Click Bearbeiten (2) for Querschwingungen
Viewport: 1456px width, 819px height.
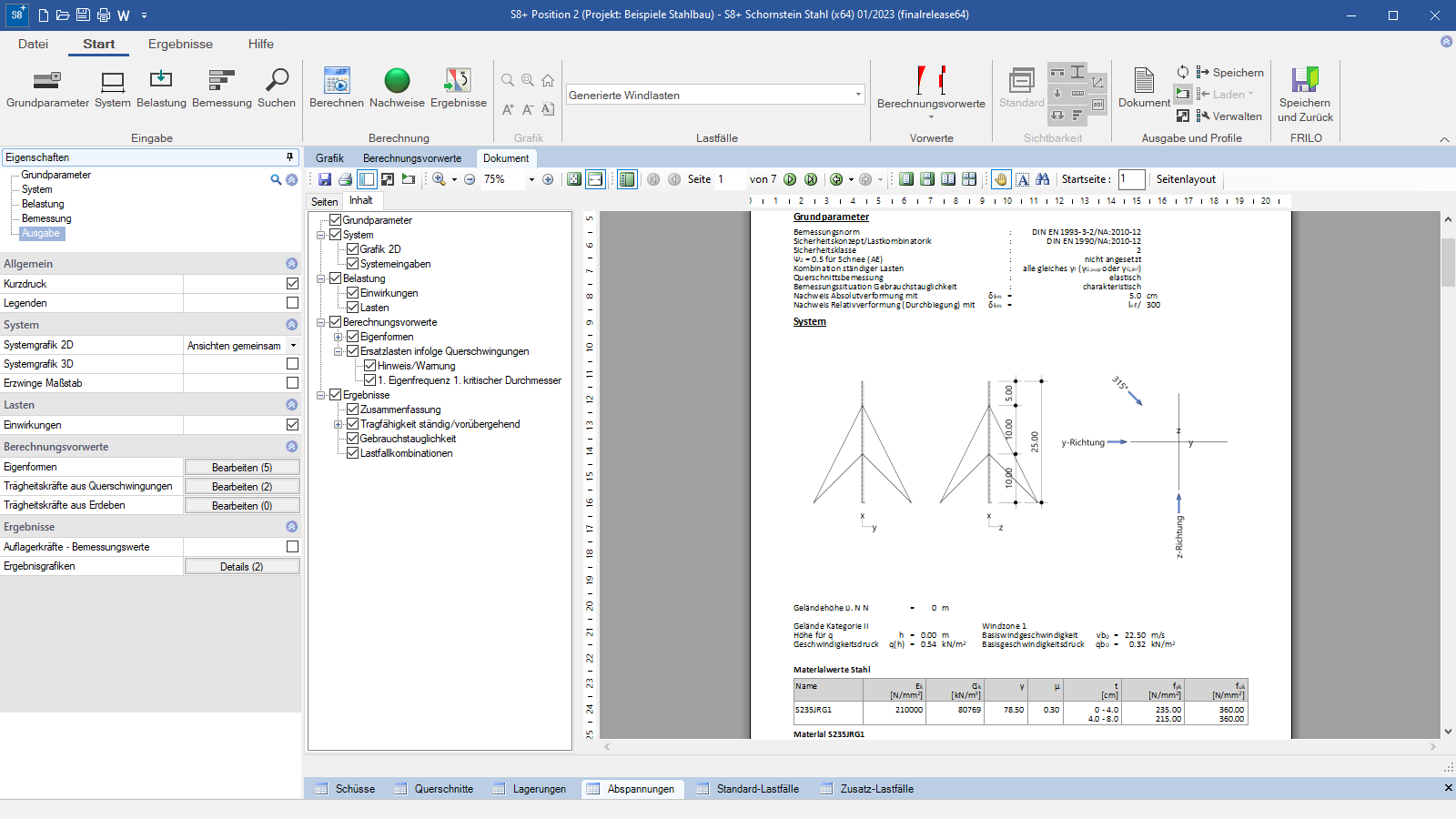tap(242, 486)
